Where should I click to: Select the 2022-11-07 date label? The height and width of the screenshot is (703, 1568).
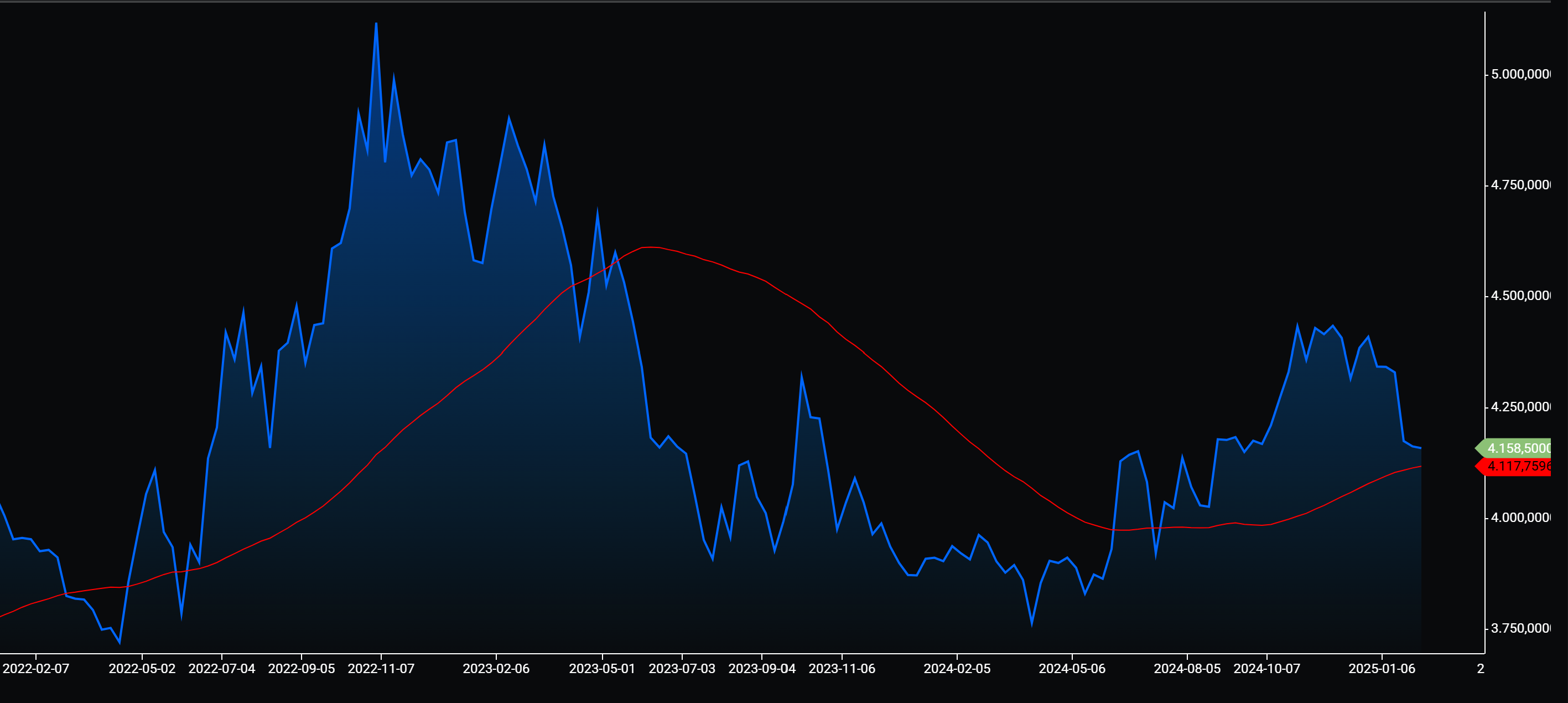pyautogui.click(x=381, y=669)
